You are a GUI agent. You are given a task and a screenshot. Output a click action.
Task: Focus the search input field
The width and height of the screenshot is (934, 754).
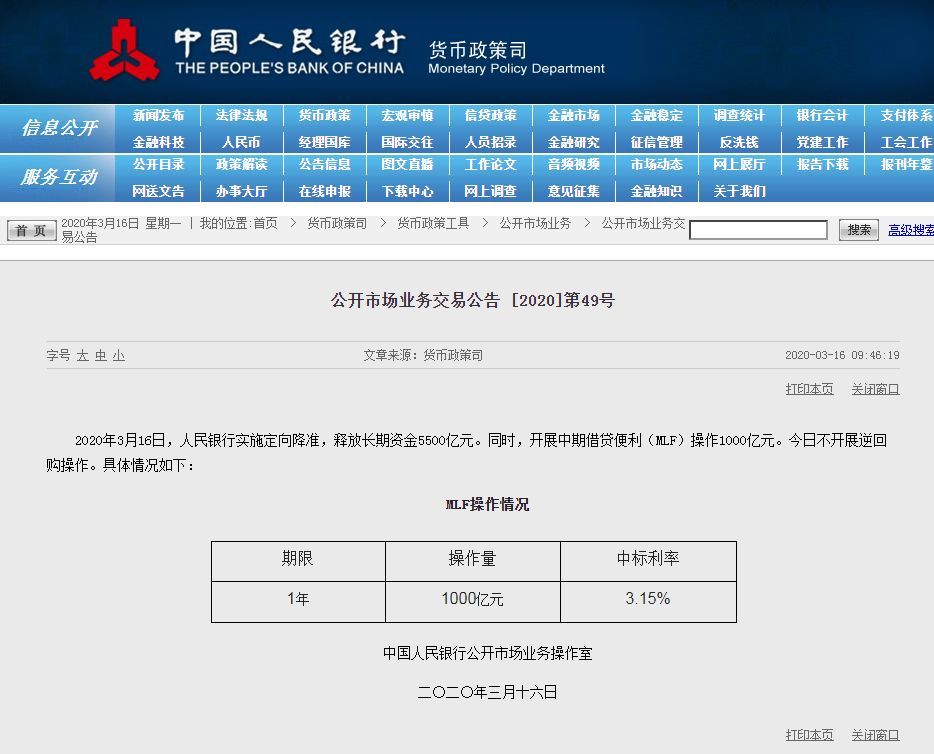(758, 230)
